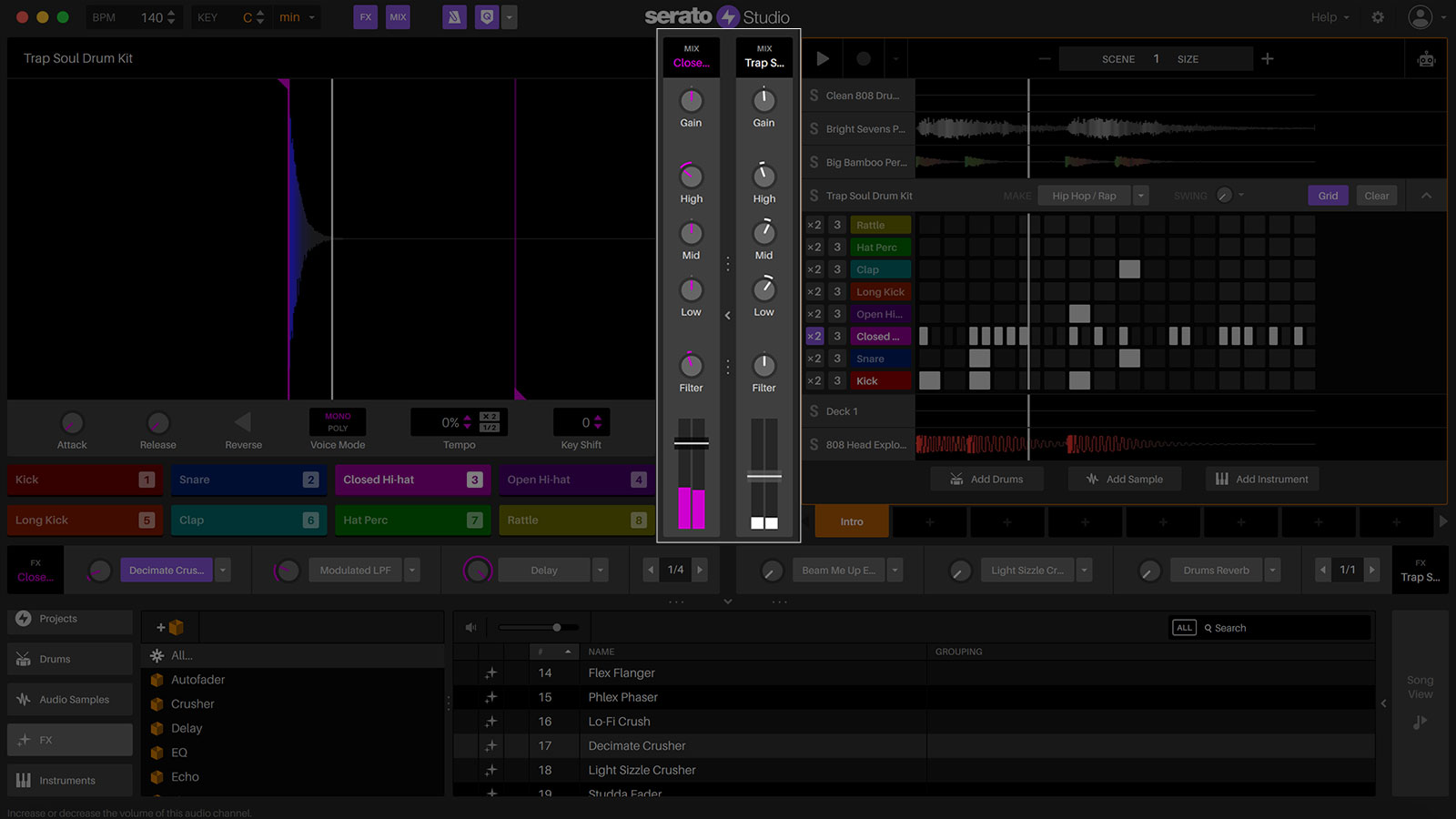
Task: Click the add crate icon
Action: (x=170, y=627)
